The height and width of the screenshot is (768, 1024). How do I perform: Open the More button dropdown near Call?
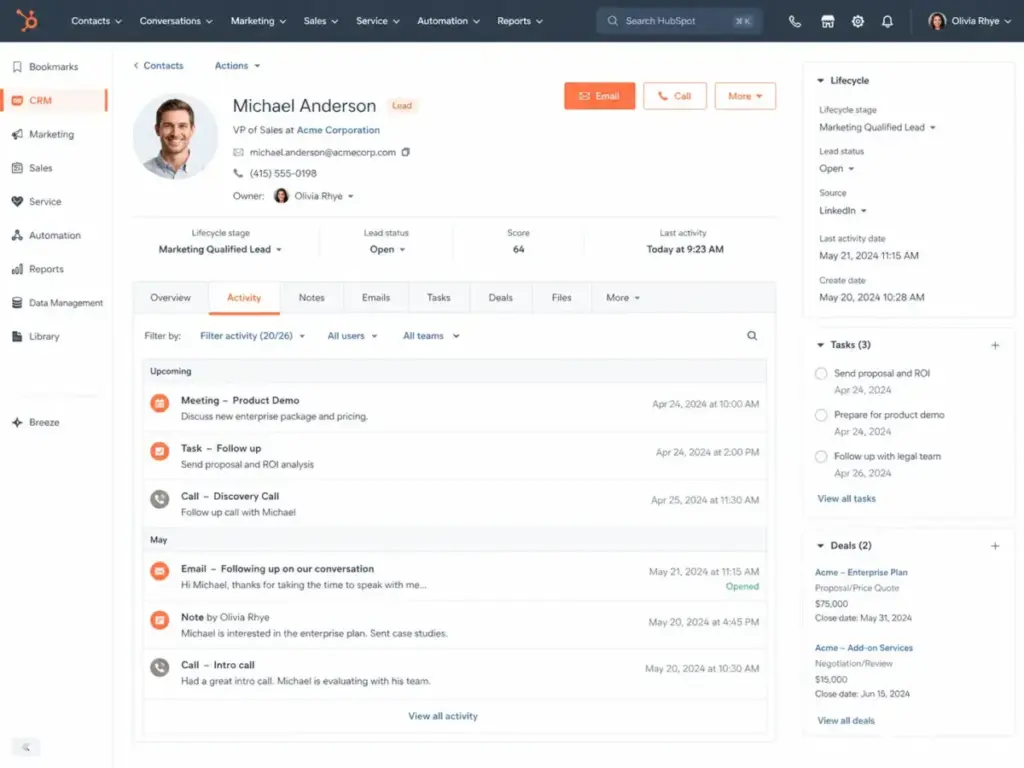click(744, 96)
